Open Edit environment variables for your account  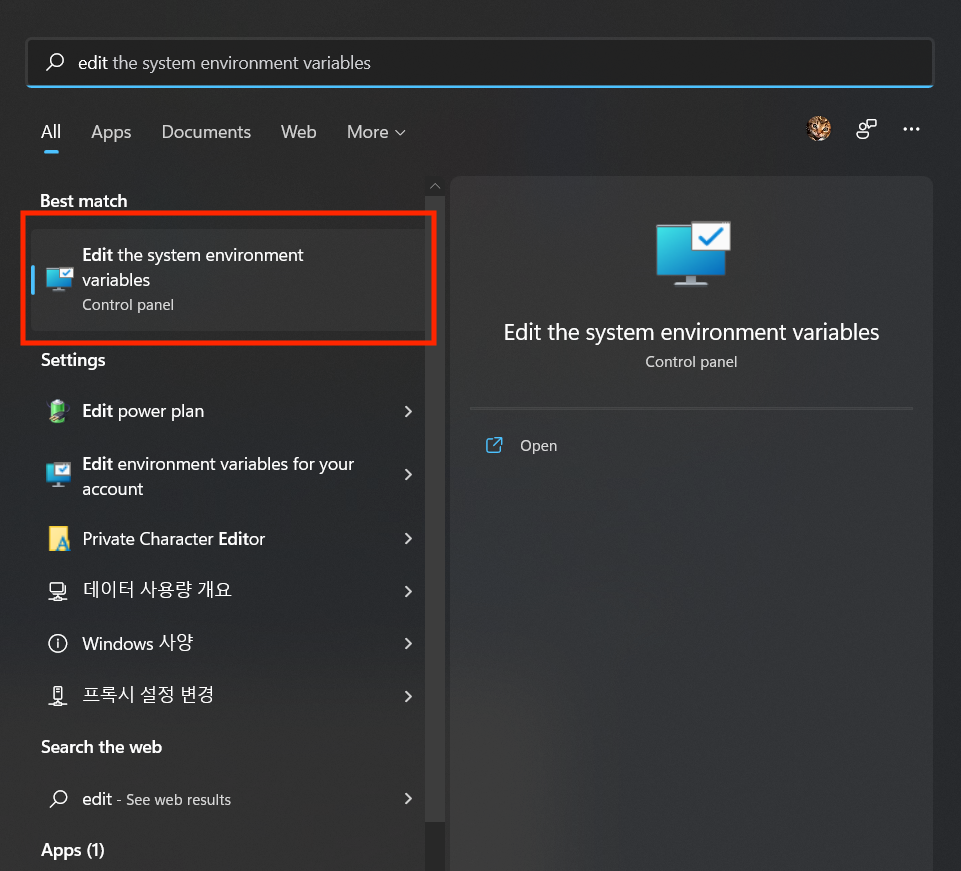click(x=228, y=476)
